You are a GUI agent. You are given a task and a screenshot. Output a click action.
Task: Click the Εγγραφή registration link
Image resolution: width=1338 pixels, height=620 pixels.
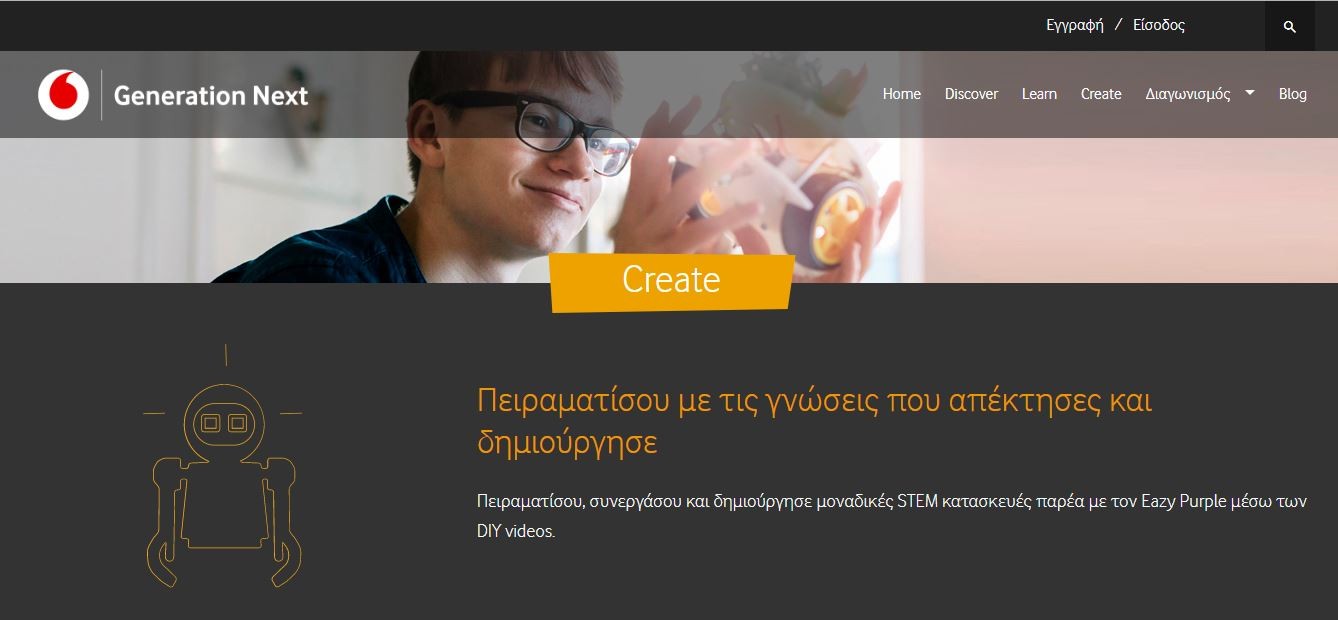pos(1074,26)
